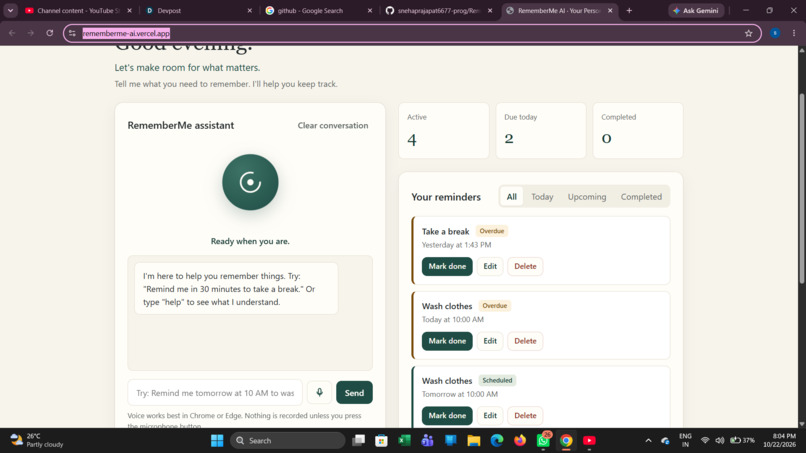Reload the page using the refresh icon
Image resolution: width=806 pixels, height=453 pixels.
click(x=50, y=33)
